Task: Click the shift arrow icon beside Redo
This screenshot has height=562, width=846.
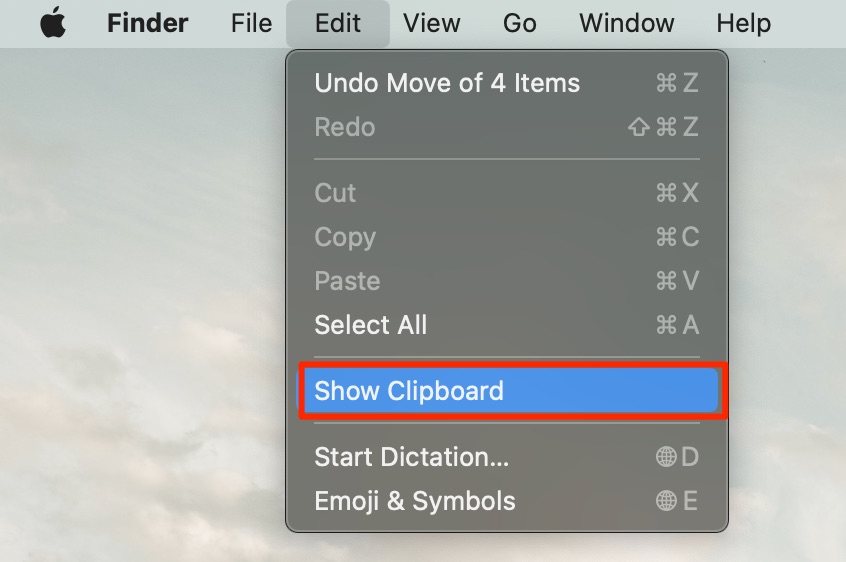Action: pos(639,127)
